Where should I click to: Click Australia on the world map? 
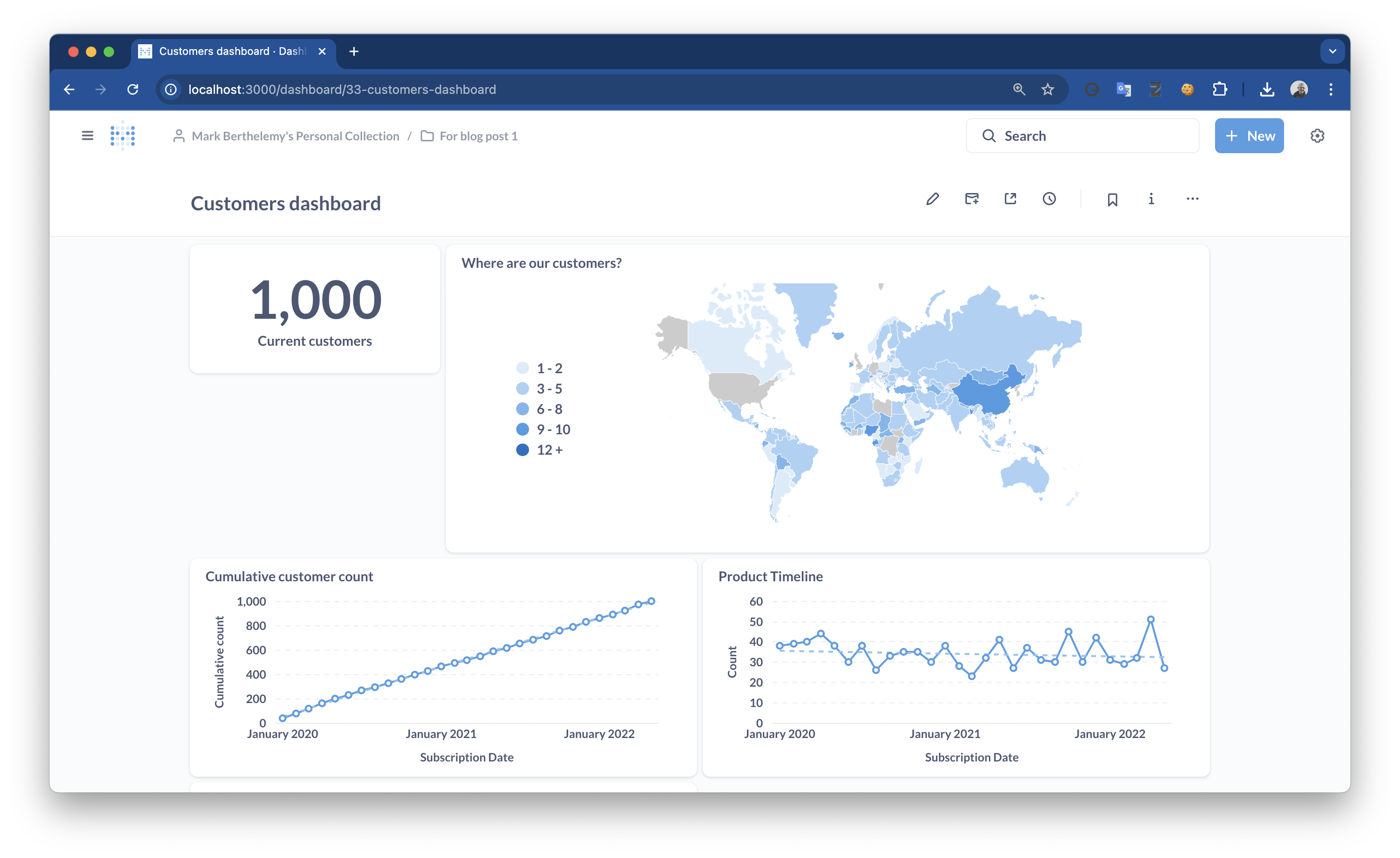tap(1024, 475)
